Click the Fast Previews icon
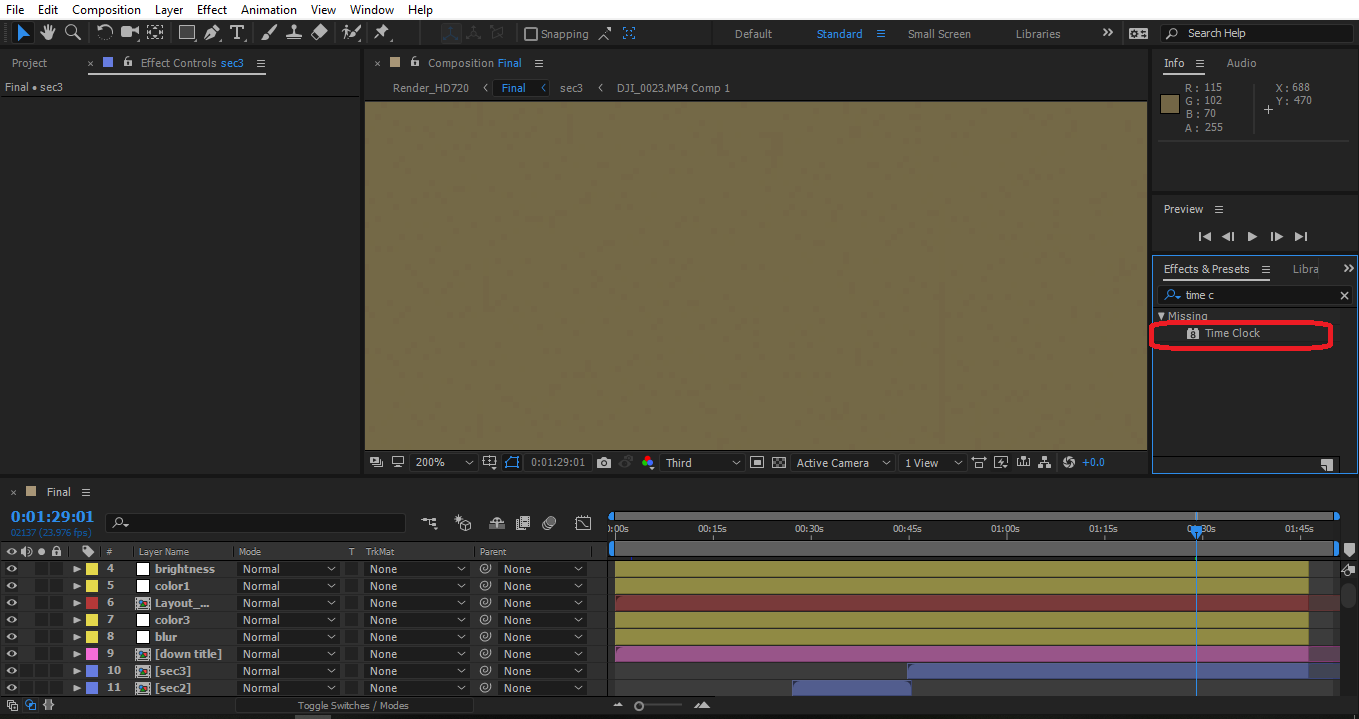 pyautogui.click(x=1000, y=463)
